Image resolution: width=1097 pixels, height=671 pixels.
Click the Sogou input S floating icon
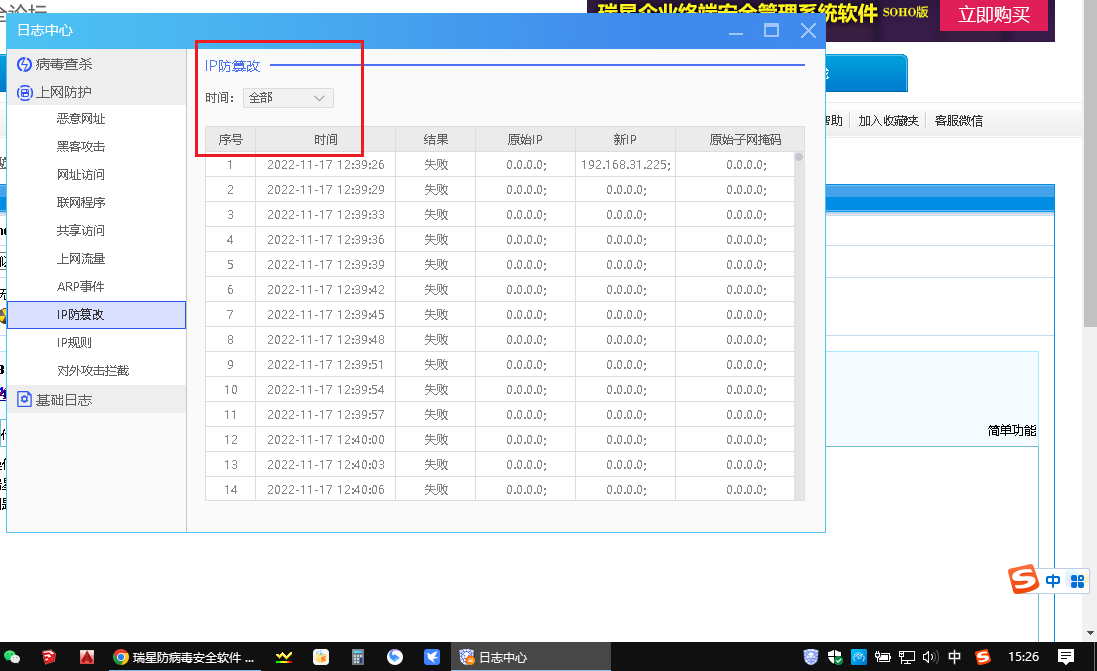pyautogui.click(x=1024, y=579)
